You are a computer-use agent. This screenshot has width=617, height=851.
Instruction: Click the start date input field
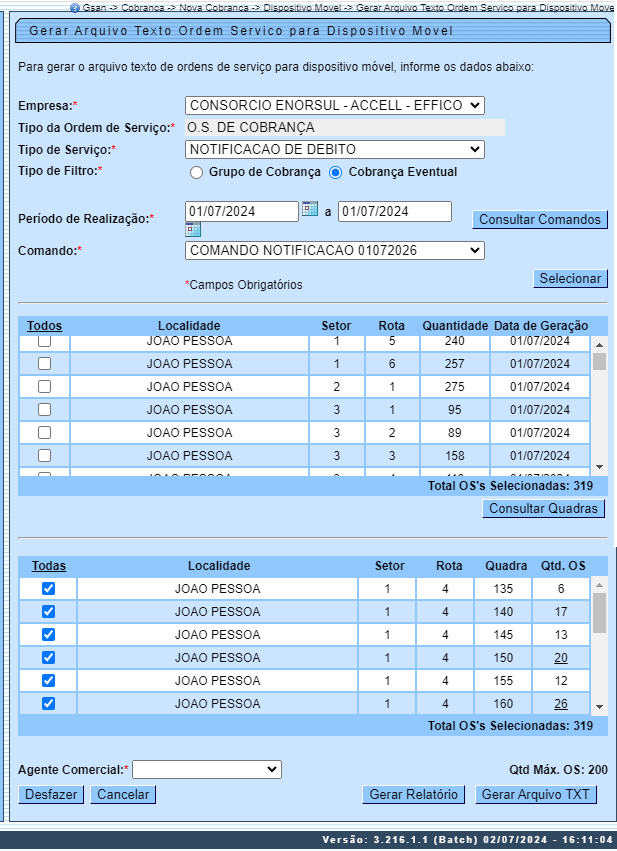[241, 211]
